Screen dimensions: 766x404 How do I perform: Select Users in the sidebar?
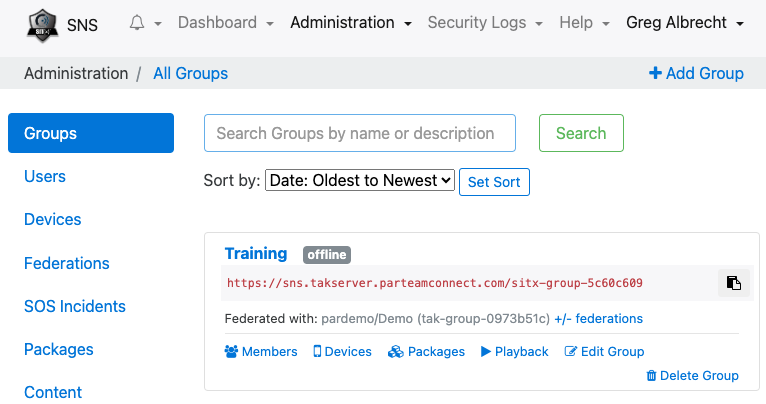(45, 176)
